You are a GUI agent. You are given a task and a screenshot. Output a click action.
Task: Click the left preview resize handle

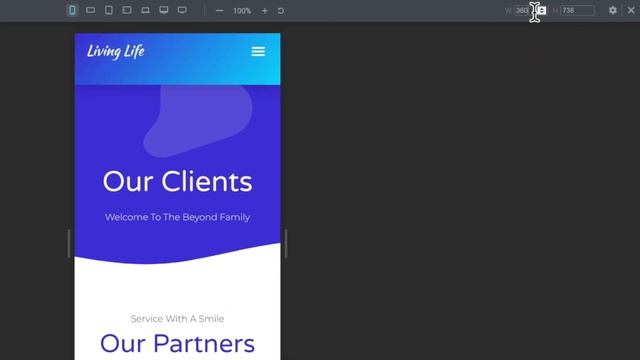(69, 244)
